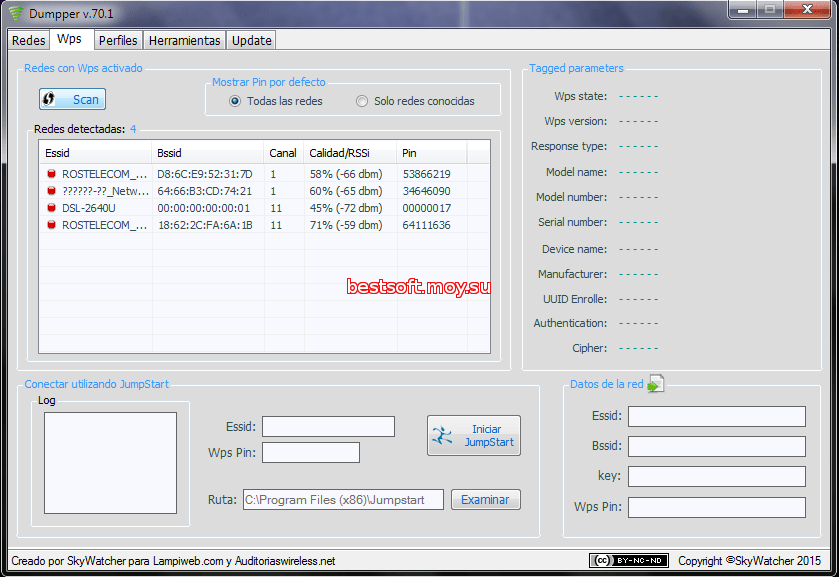Click the red icon beside ??????-??_Netw network
839x577 pixels.
[51, 191]
